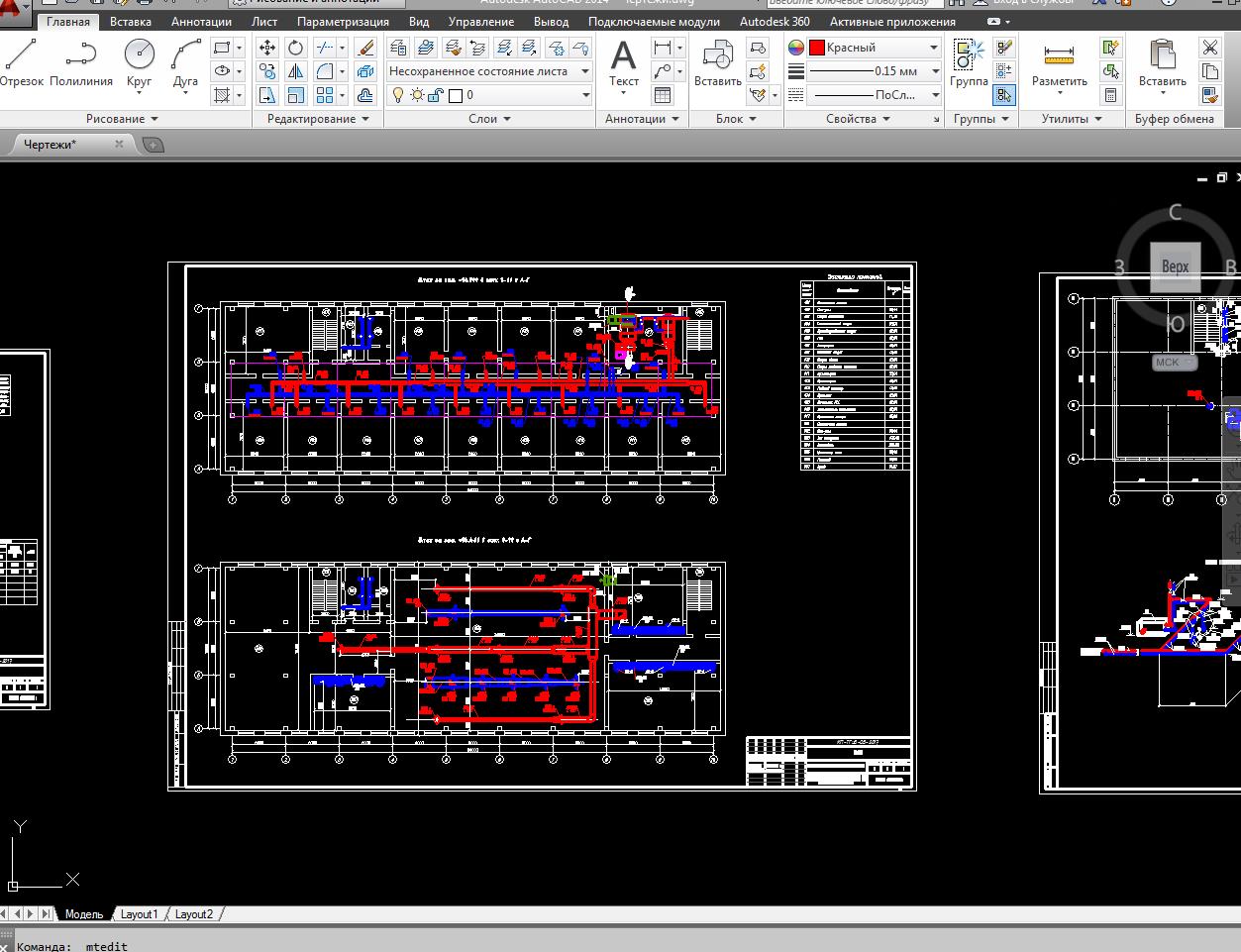Select the Отрезок line tool

pyautogui.click(x=21, y=63)
